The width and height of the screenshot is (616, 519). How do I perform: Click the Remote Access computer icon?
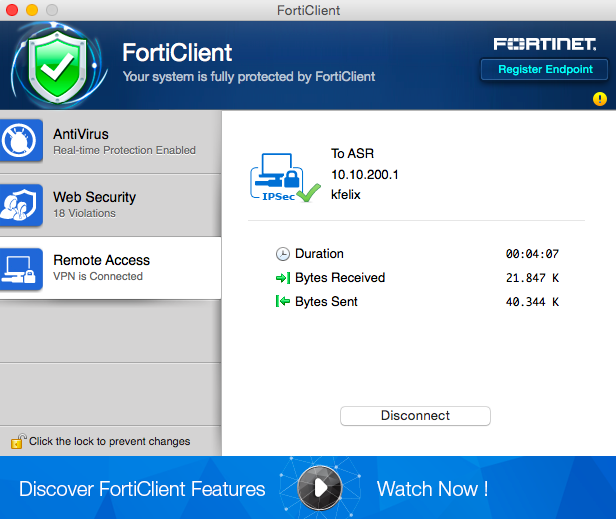[x=22, y=267]
